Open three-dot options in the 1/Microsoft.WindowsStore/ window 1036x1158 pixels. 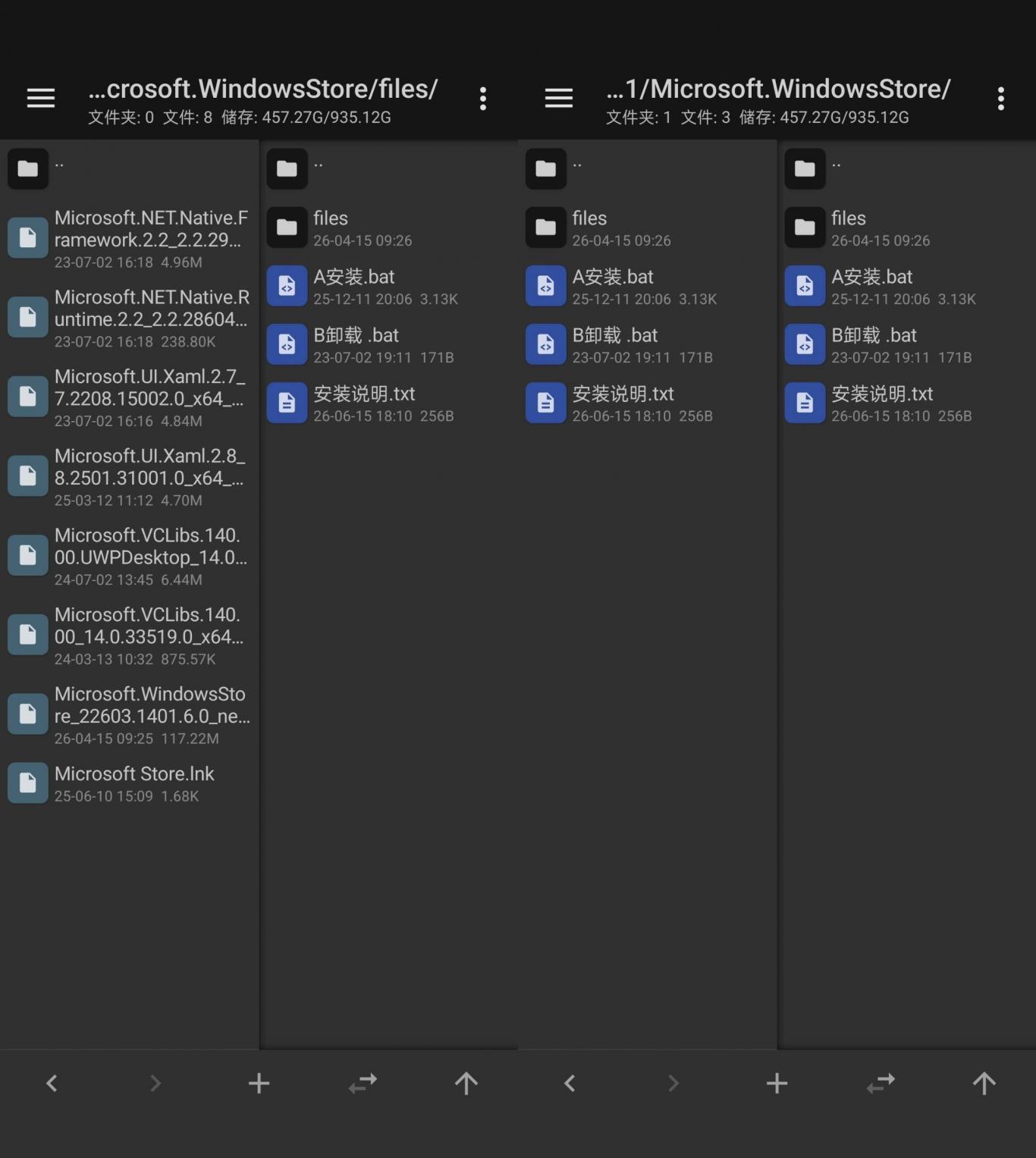coord(1001,98)
